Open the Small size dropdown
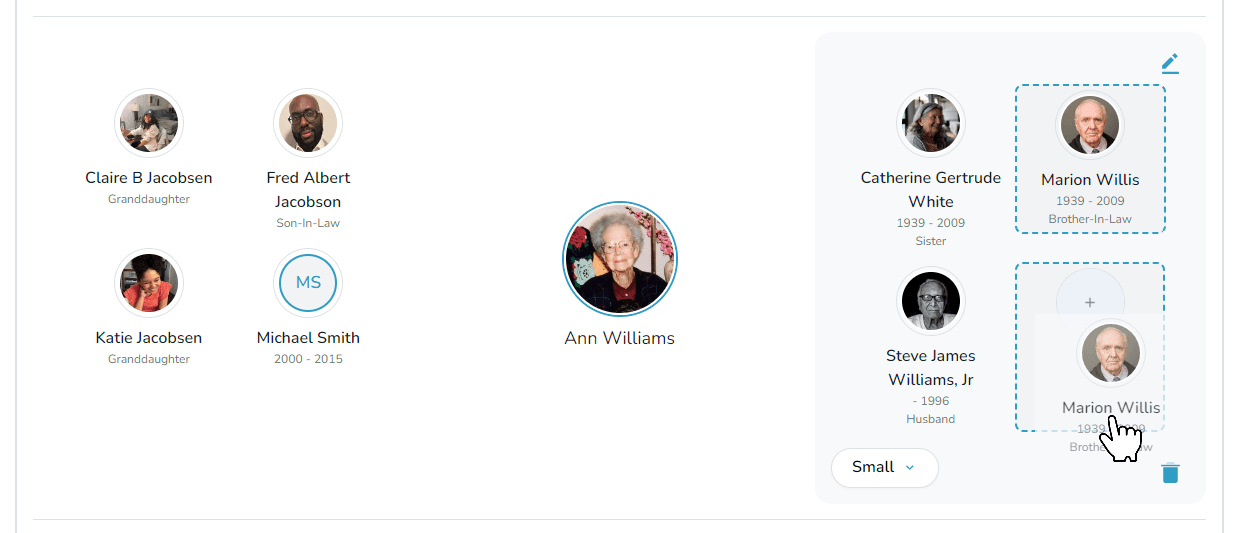 [884, 467]
